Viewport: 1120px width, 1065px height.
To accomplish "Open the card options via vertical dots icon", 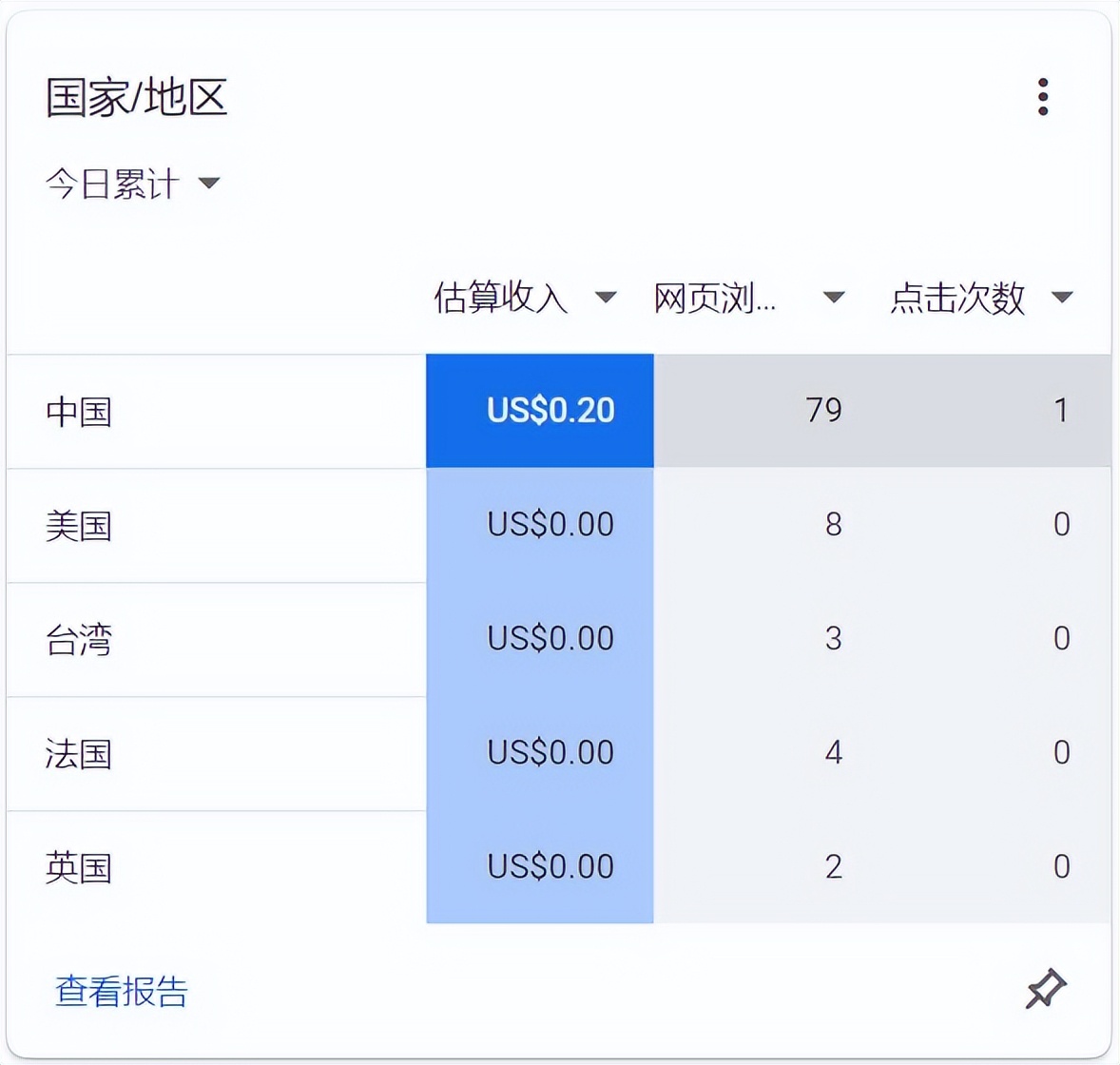I will 1043,95.
